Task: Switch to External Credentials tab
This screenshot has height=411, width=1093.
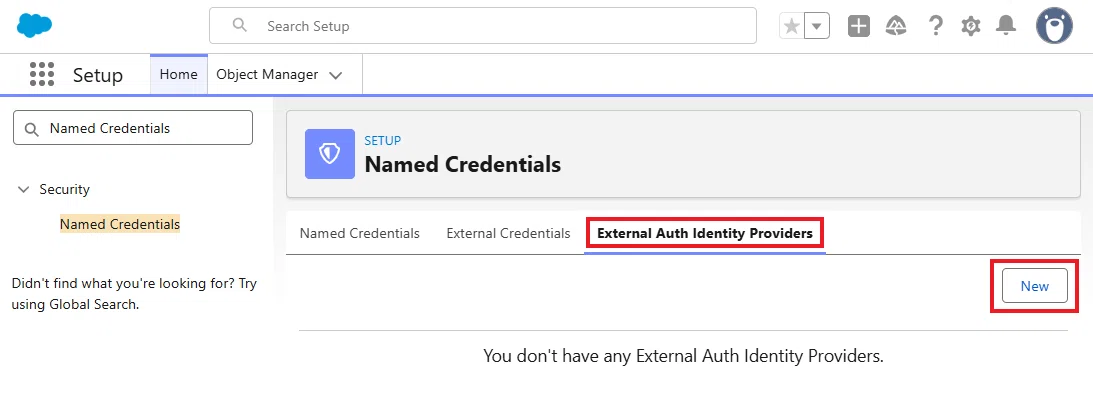Action: pyautogui.click(x=508, y=233)
